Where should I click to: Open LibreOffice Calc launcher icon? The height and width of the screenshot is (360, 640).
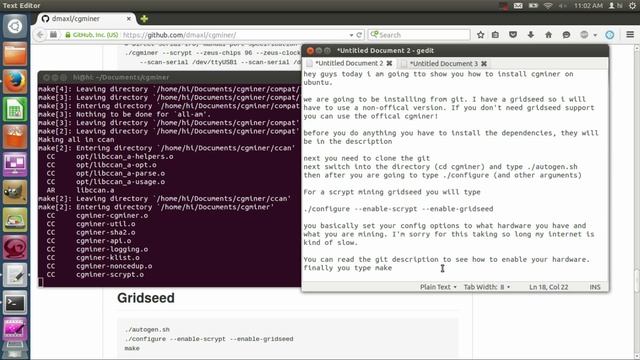[15, 109]
